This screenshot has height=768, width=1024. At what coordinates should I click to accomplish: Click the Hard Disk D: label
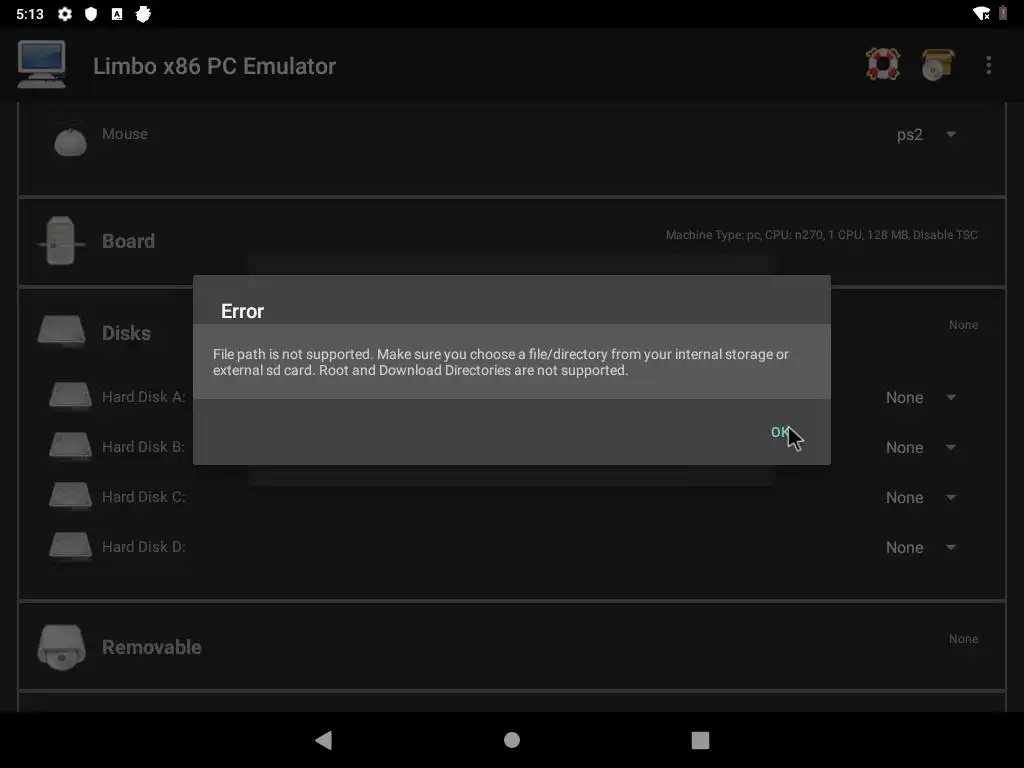click(x=144, y=547)
